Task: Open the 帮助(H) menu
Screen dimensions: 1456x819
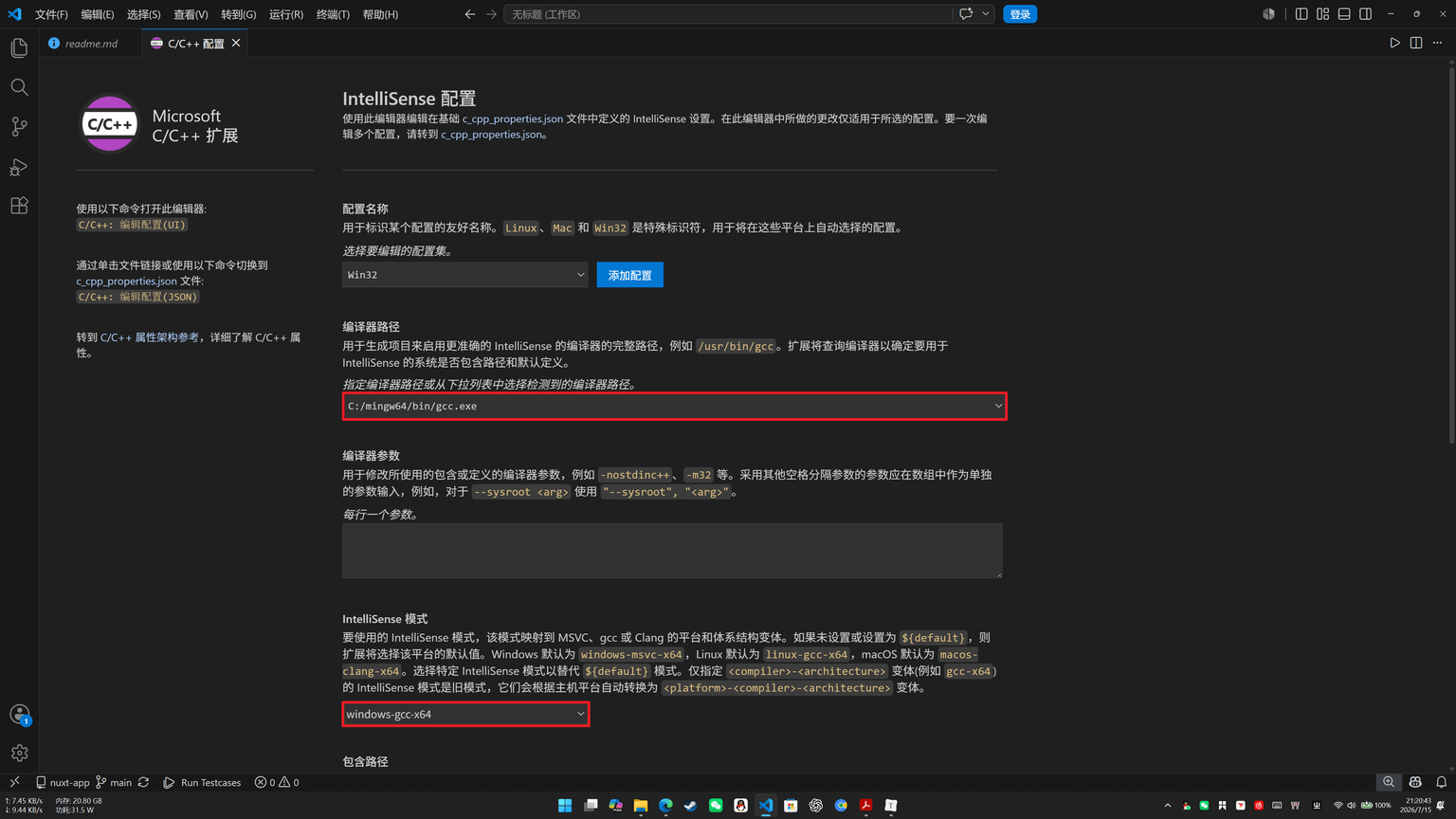Action: (380, 14)
